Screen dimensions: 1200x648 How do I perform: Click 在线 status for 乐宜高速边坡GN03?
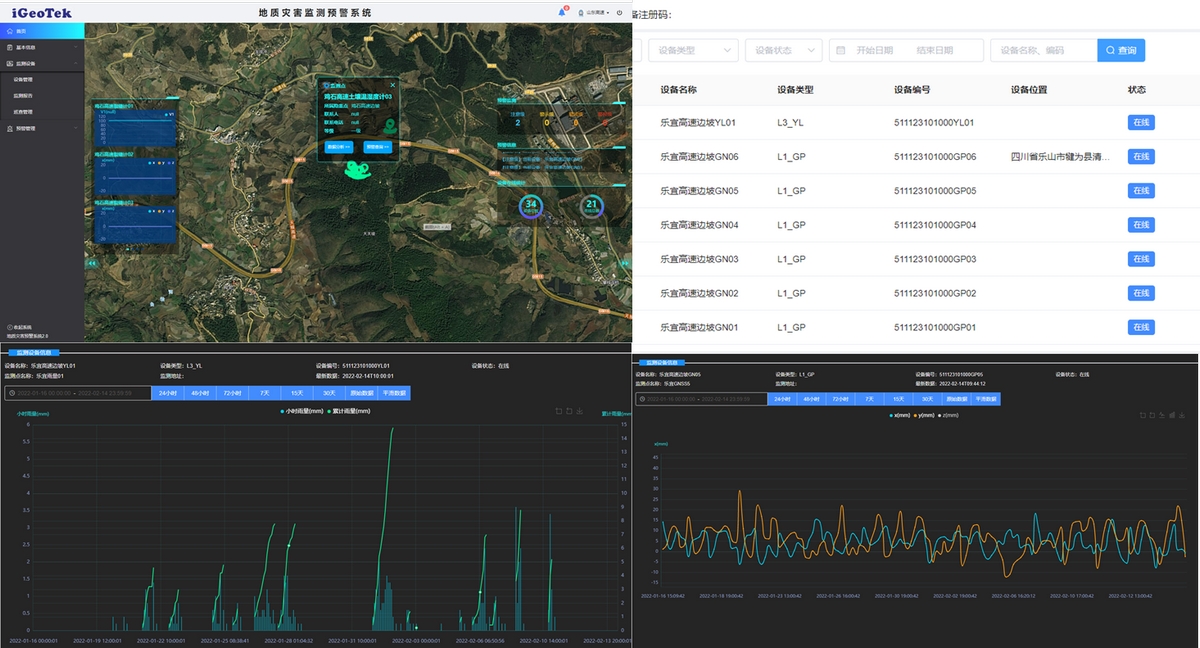tap(1141, 259)
